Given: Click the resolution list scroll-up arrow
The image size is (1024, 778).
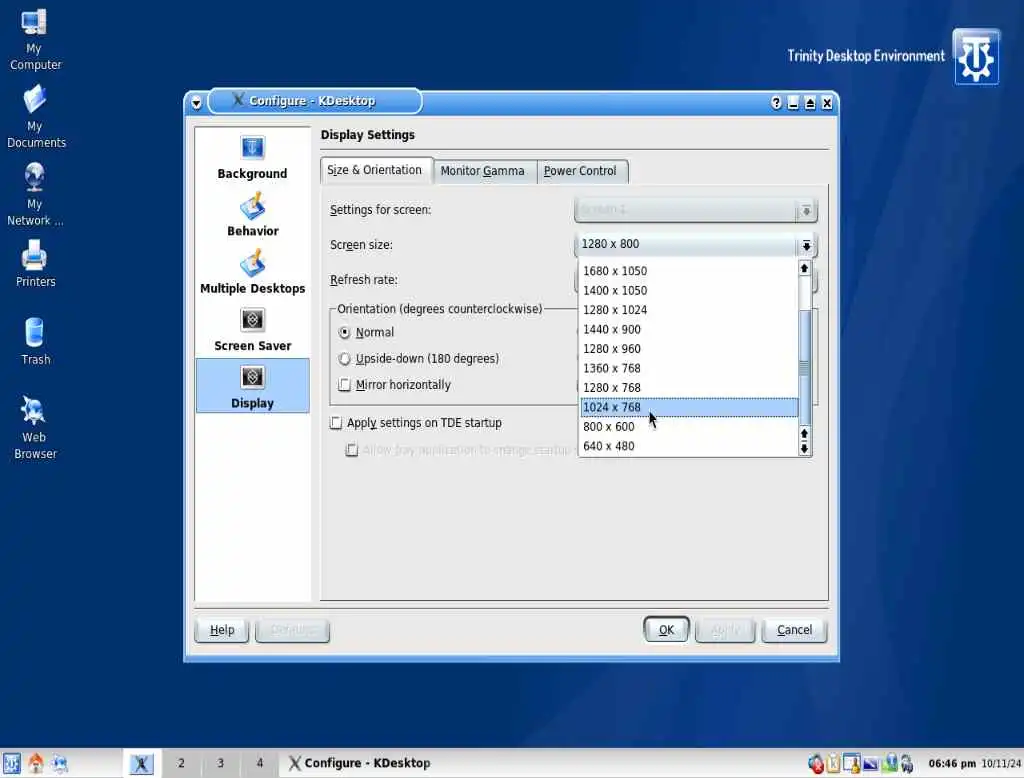Looking at the screenshot, I should point(804,268).
